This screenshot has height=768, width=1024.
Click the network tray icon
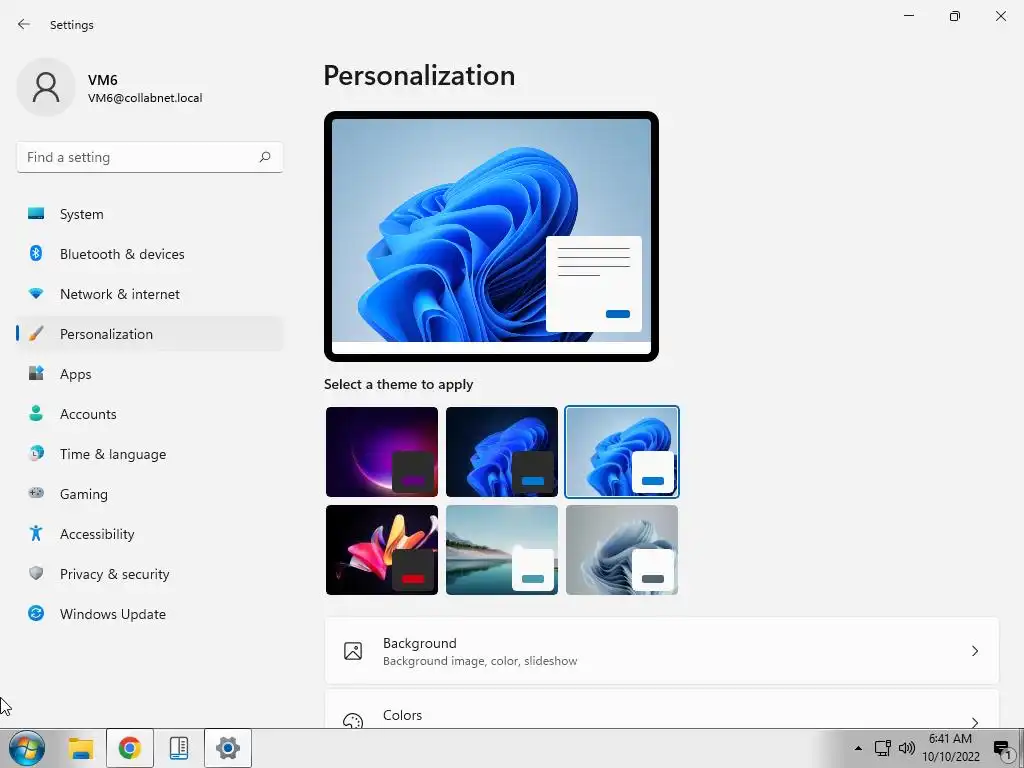[882, 748]
